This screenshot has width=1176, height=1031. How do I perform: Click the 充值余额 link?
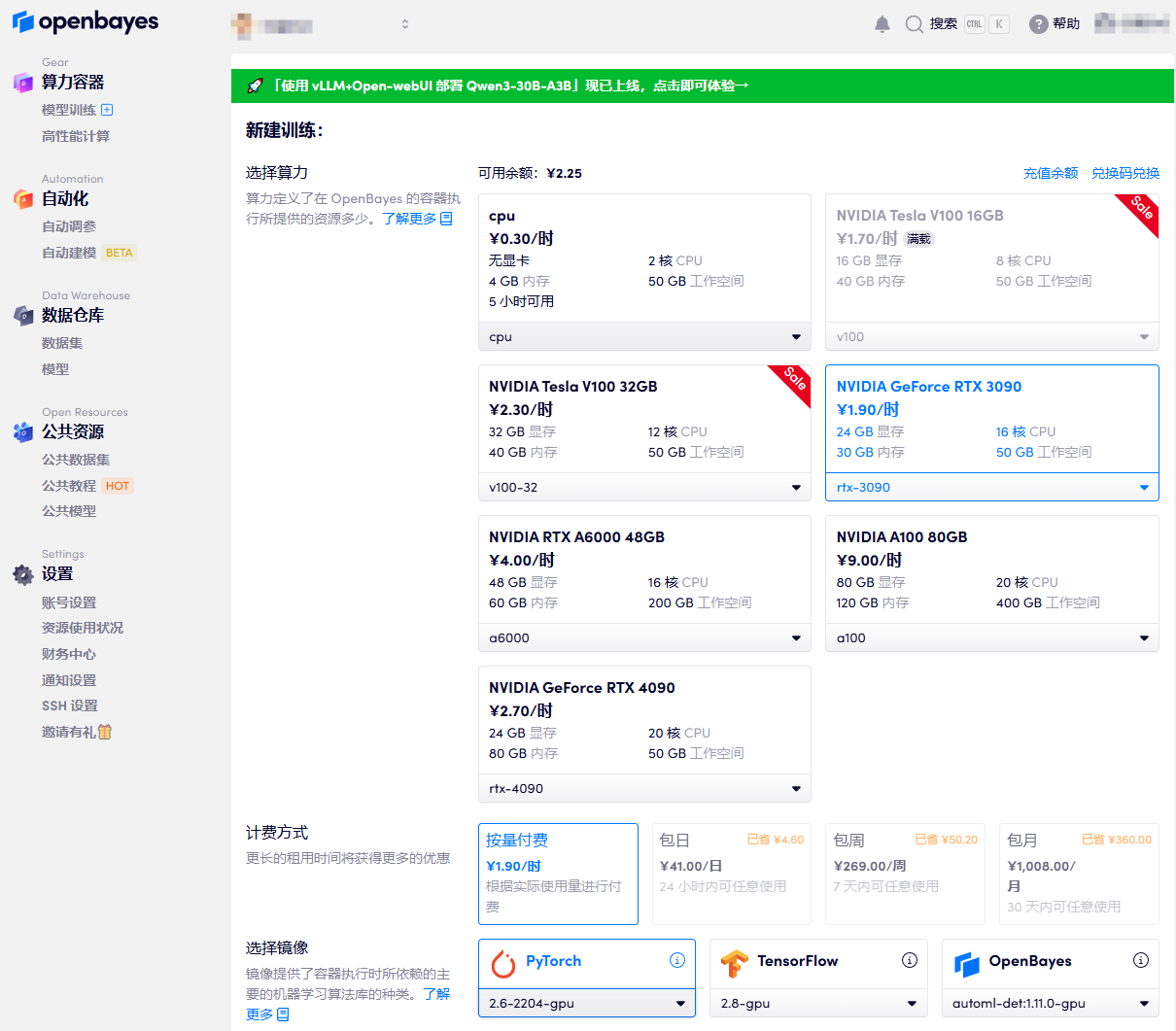[x=1051, y=173]
